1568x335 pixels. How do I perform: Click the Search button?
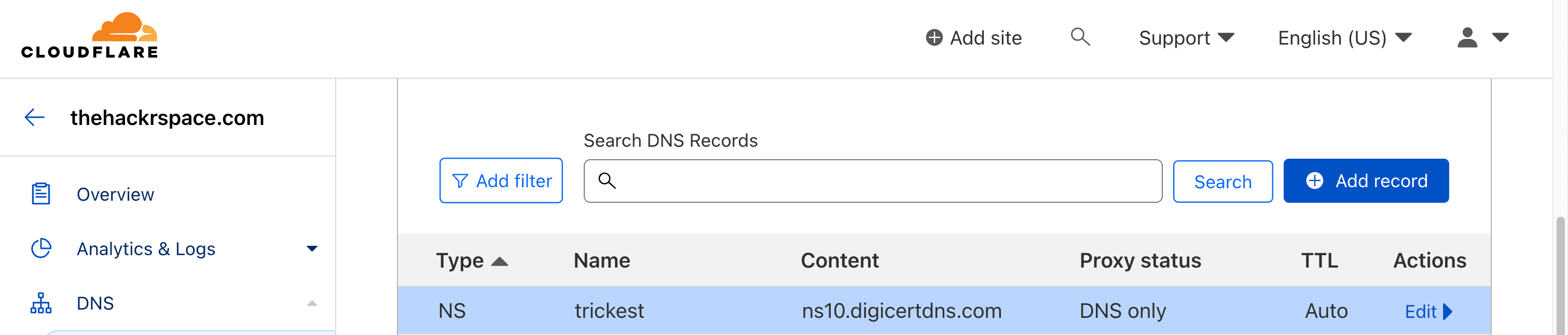[x=1222, y=181]
